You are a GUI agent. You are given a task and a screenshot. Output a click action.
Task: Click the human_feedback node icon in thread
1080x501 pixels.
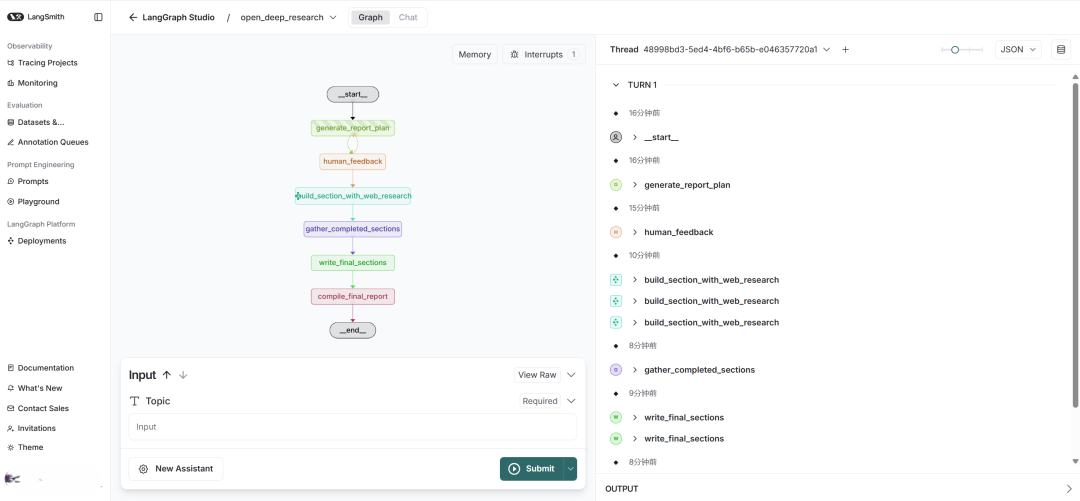[616, 232]
